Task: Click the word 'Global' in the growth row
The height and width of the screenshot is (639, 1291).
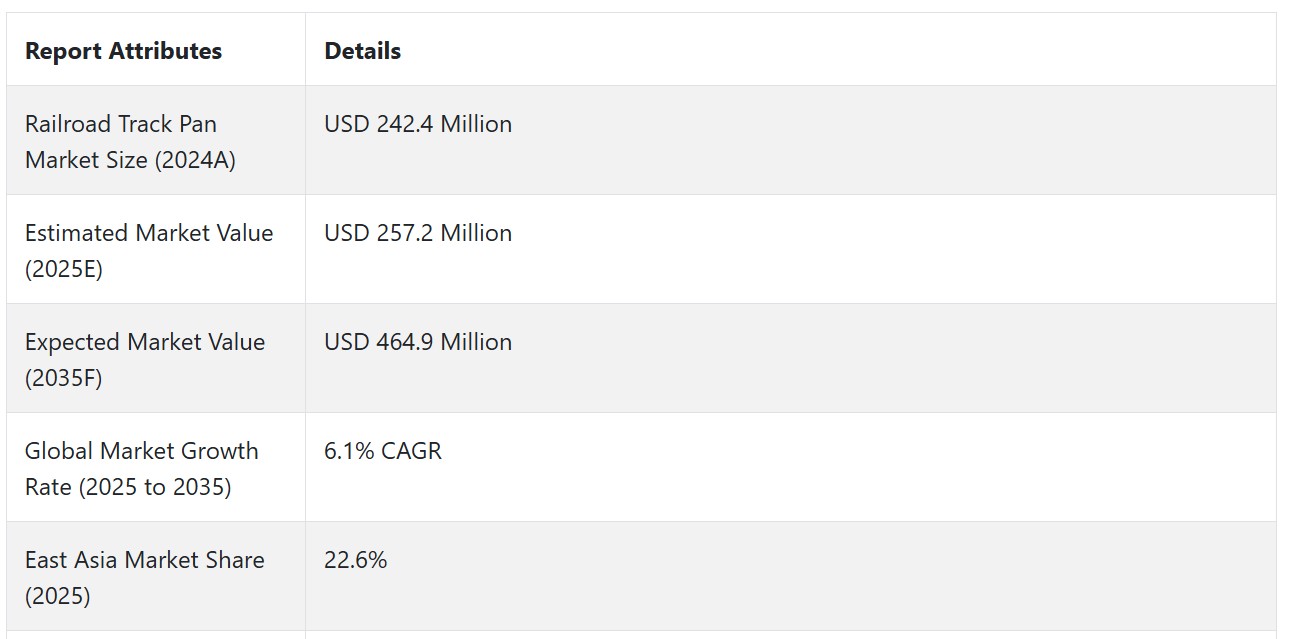Action: 59,451
